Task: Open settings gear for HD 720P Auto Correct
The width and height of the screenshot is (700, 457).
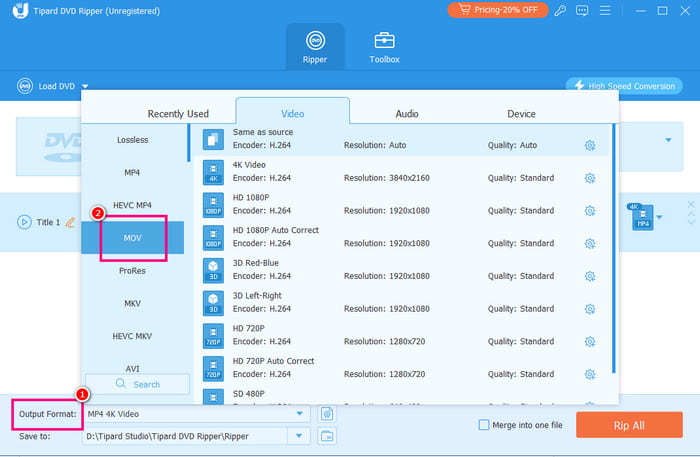Action: click(x=590, y=374)
